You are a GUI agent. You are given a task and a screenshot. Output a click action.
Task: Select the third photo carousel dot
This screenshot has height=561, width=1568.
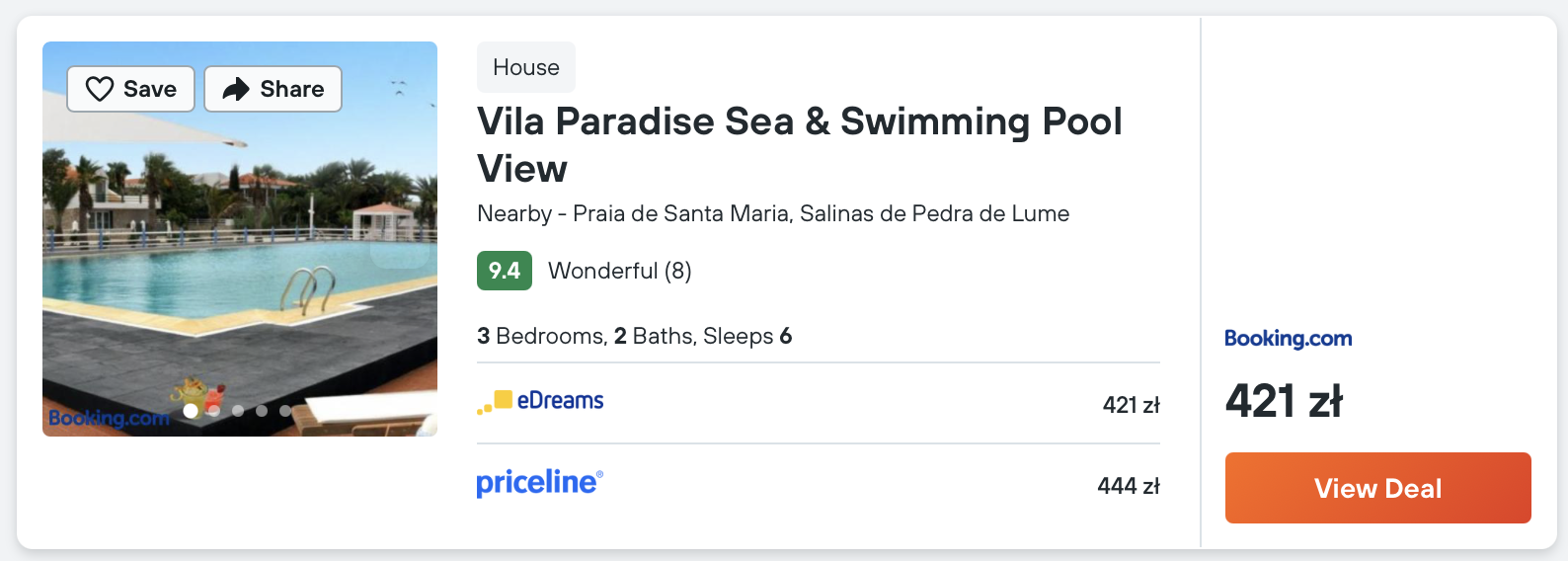238,411
